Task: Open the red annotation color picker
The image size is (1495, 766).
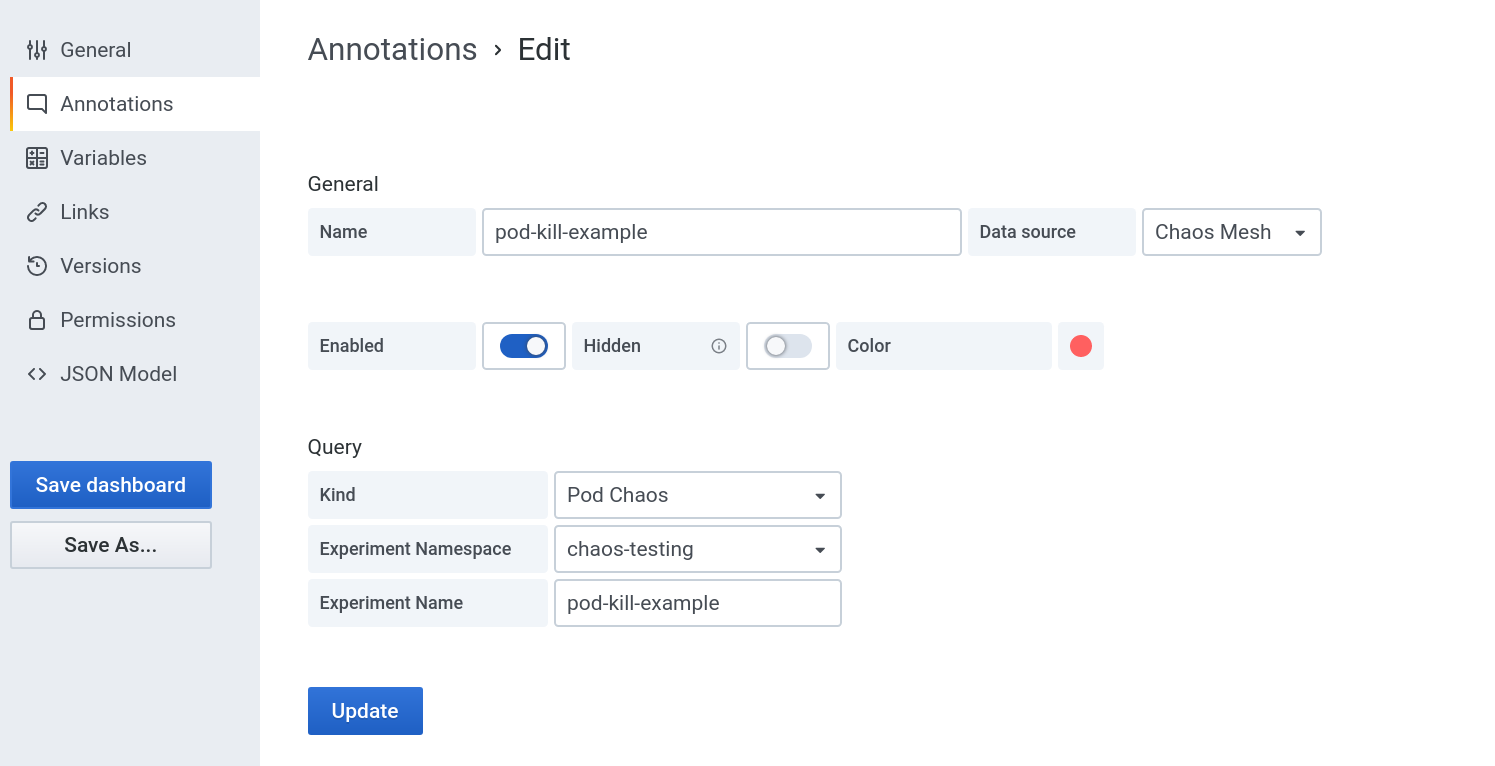Action: coord(1081,346)
